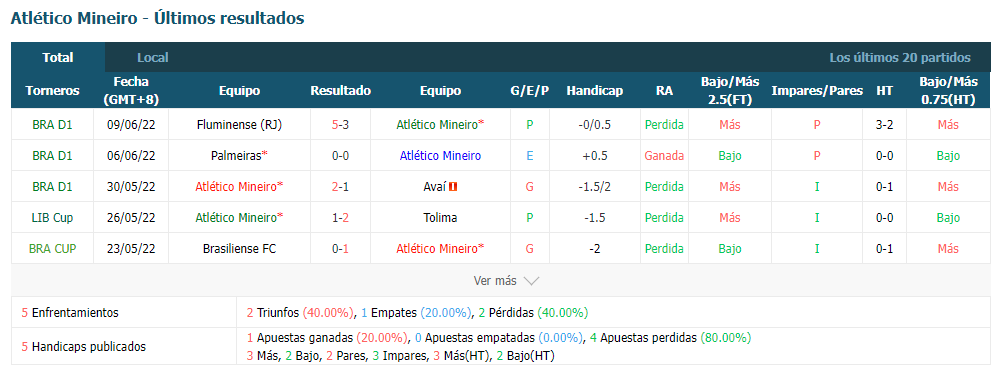Click the Impares/Pares column header
The image size is (1001, 373).
pyautogui.click(x=817, y=91)
